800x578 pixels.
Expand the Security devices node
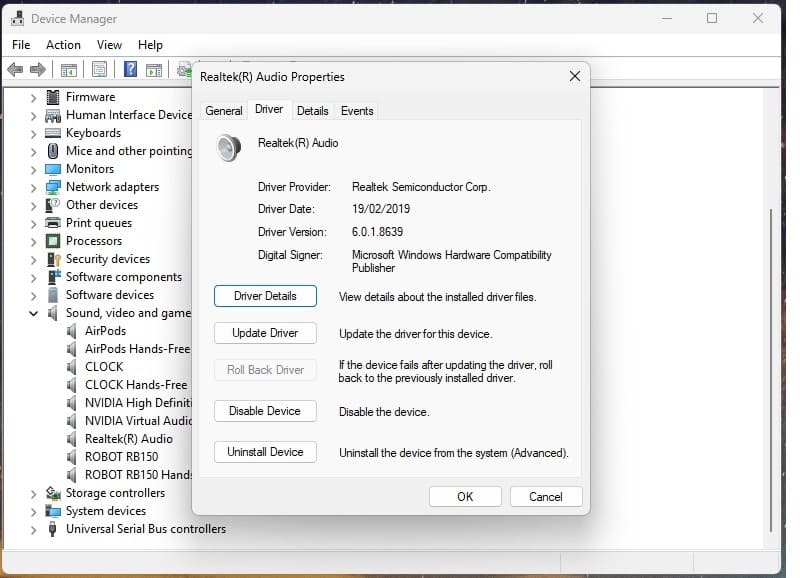click(33, 260)
